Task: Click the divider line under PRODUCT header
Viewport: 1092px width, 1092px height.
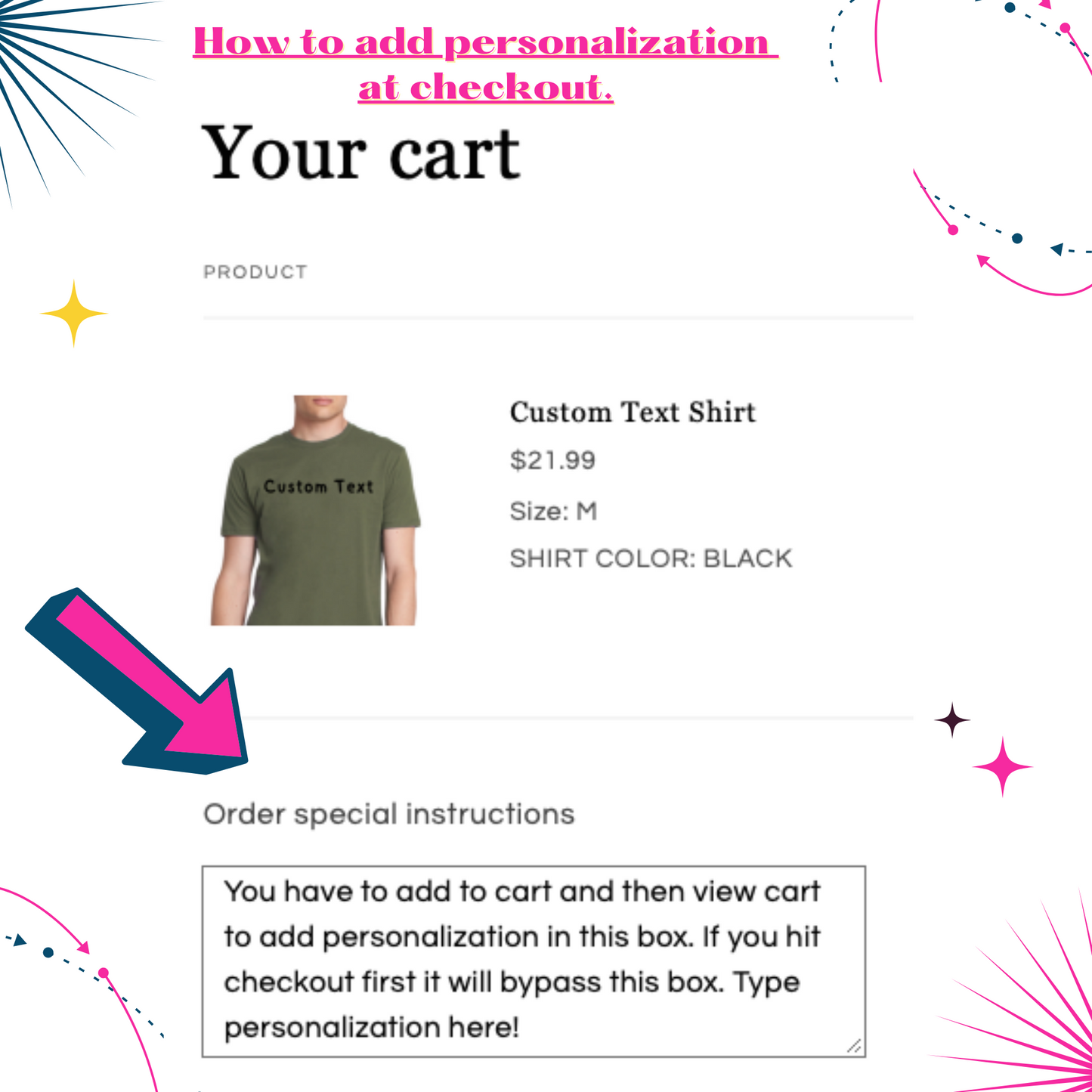Action: click(558, 318)
